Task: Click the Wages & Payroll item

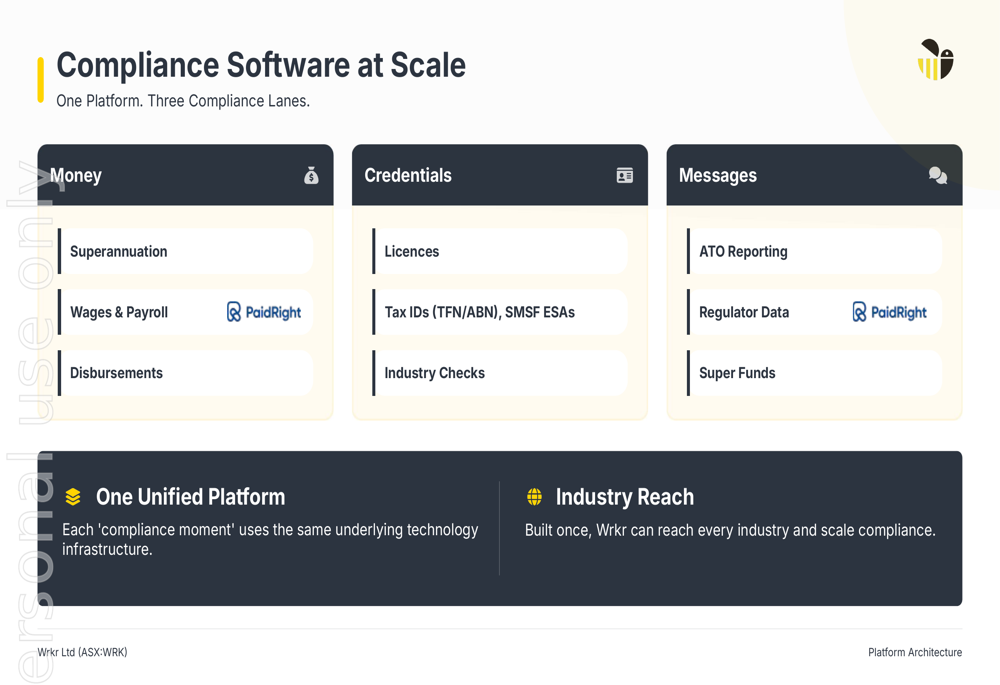Action: coord(186,312)
